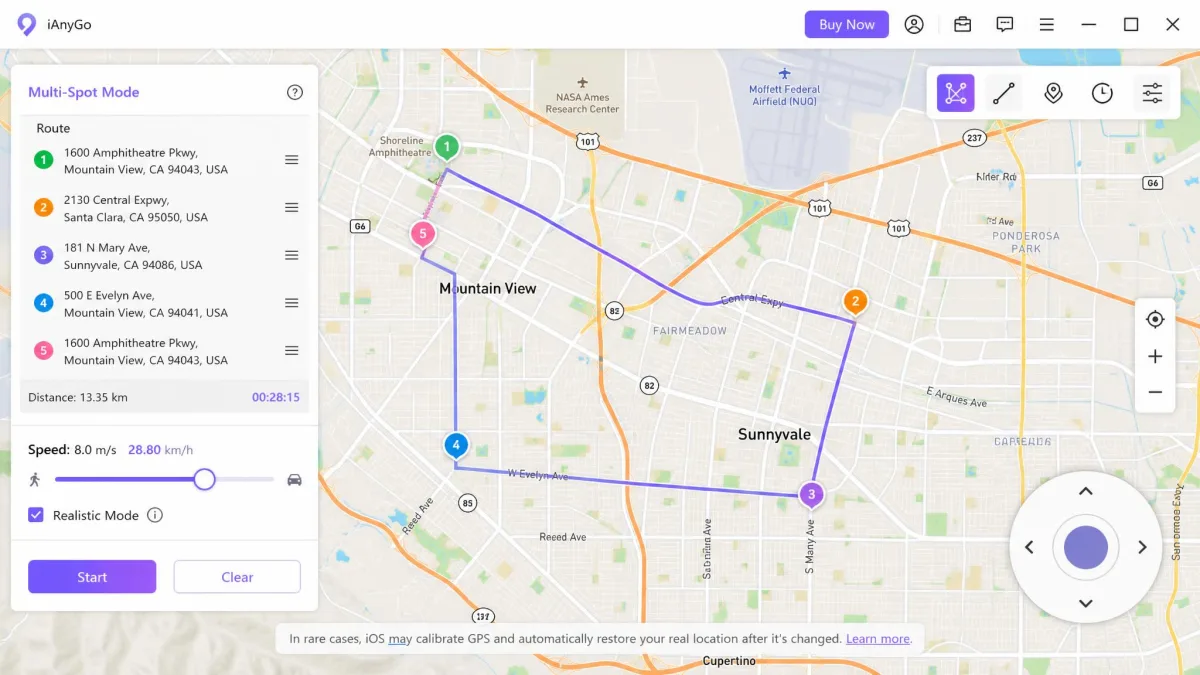Open the feedback message icon

click(x=1005, y=25)
